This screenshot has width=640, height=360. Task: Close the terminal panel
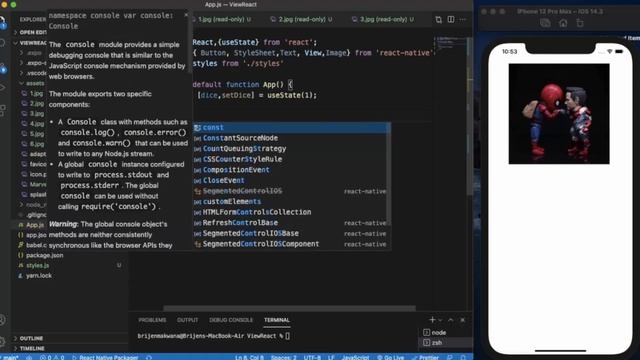pyautogui.click(x=462, y=320)
